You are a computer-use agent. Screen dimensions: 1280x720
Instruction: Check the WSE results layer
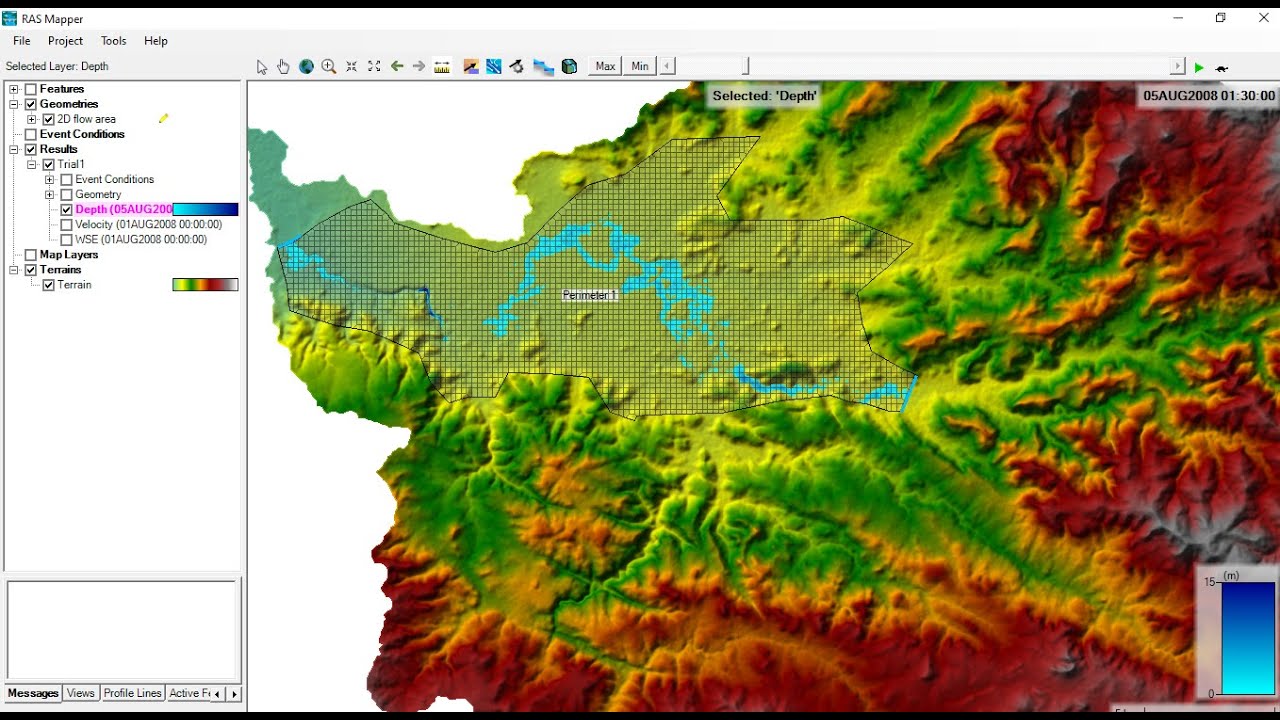tap(67, 240)
